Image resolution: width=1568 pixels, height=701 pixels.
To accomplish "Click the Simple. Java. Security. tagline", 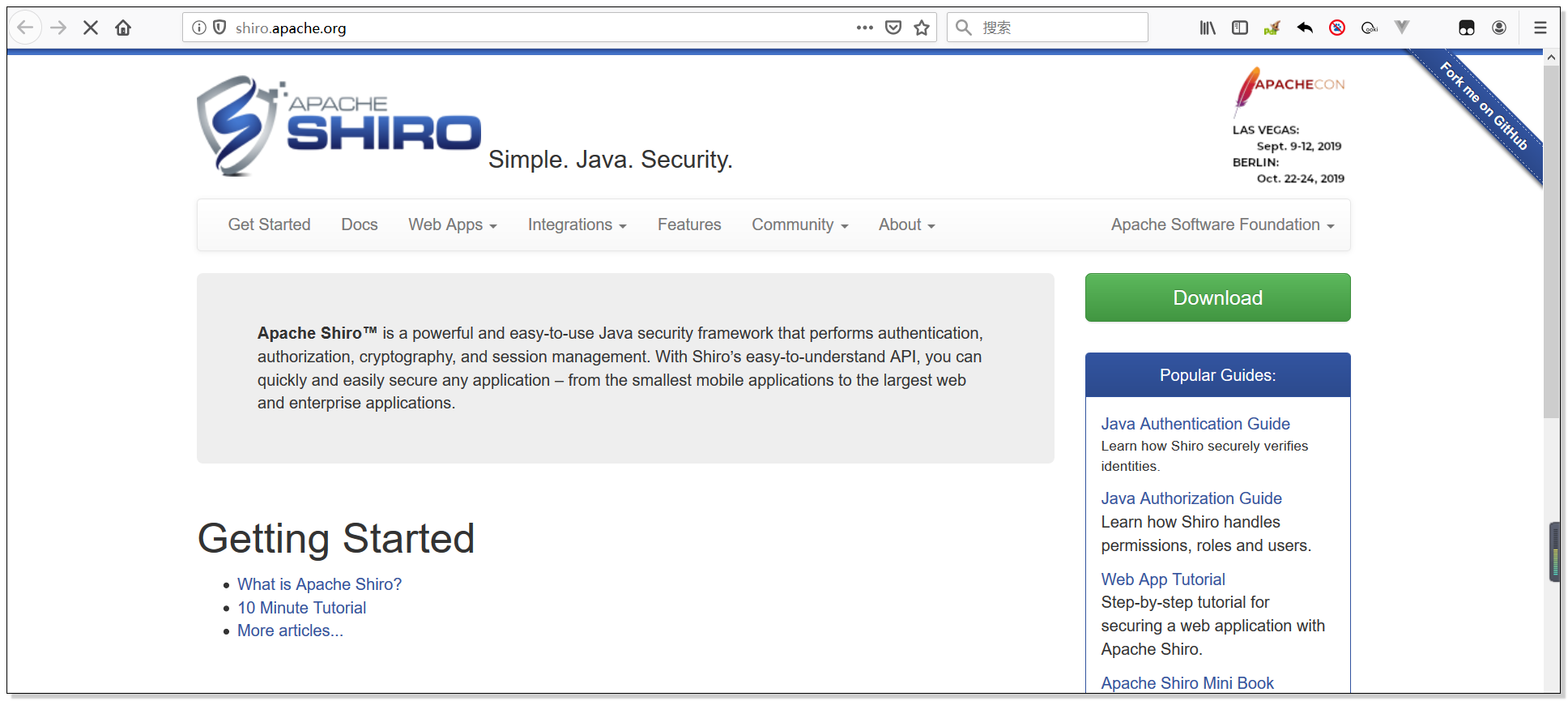I will tap(611, 159).
